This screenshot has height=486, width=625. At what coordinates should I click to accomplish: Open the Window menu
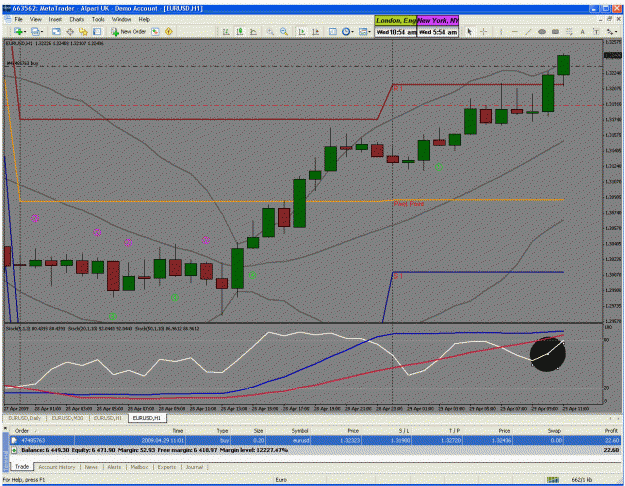(121, 19)
